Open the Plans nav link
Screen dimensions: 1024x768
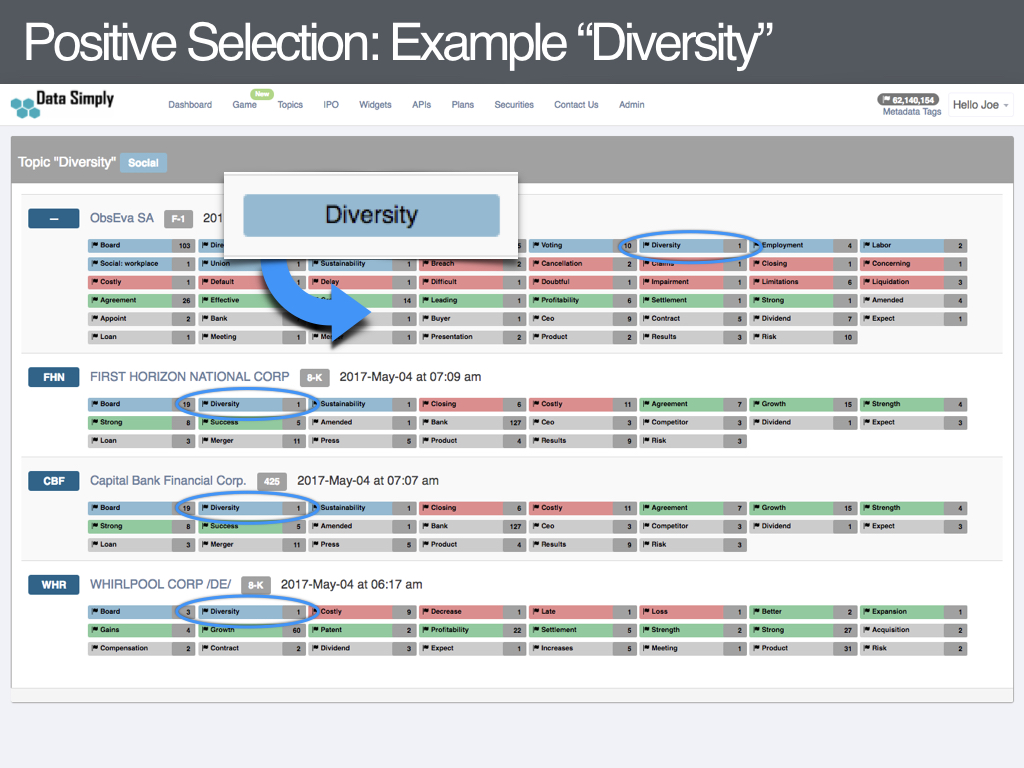tap(462, 104)
